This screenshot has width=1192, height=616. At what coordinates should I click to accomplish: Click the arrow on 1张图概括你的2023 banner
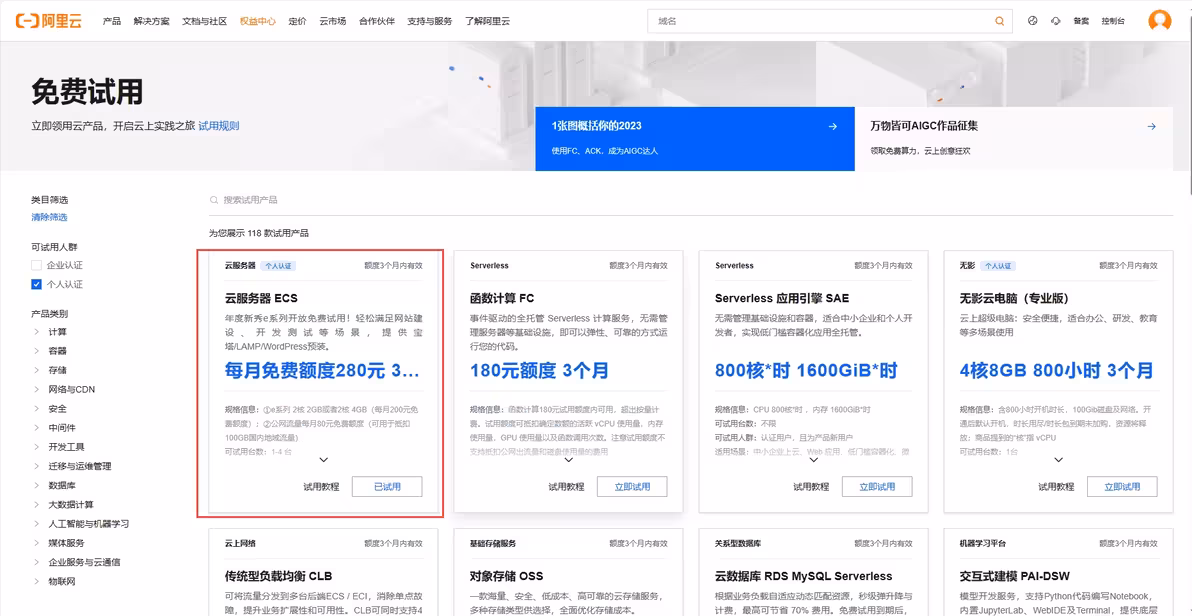[832, 126]
